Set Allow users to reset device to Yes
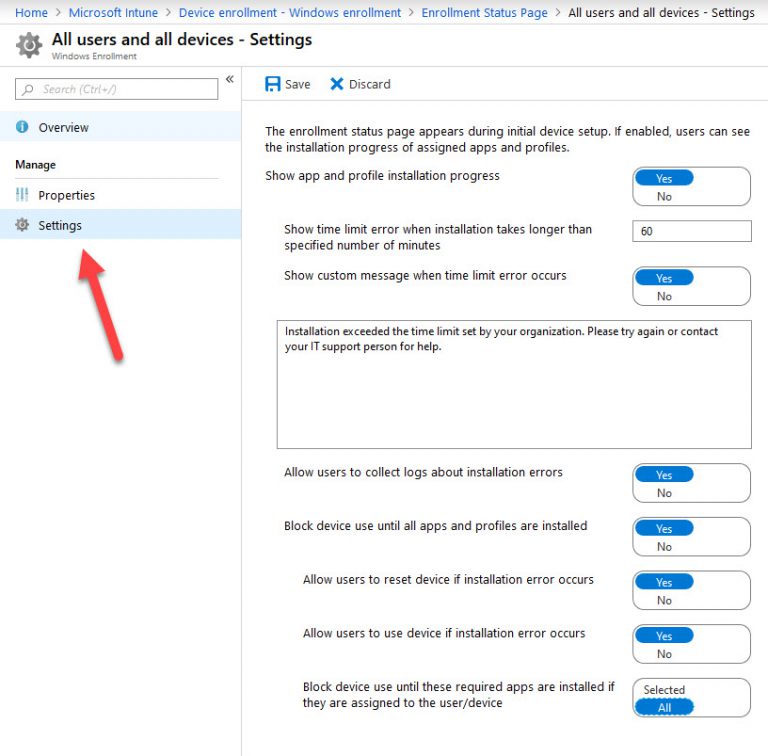Image resolution: width=768 pixels, height=756 pixels. click(664, 582)
